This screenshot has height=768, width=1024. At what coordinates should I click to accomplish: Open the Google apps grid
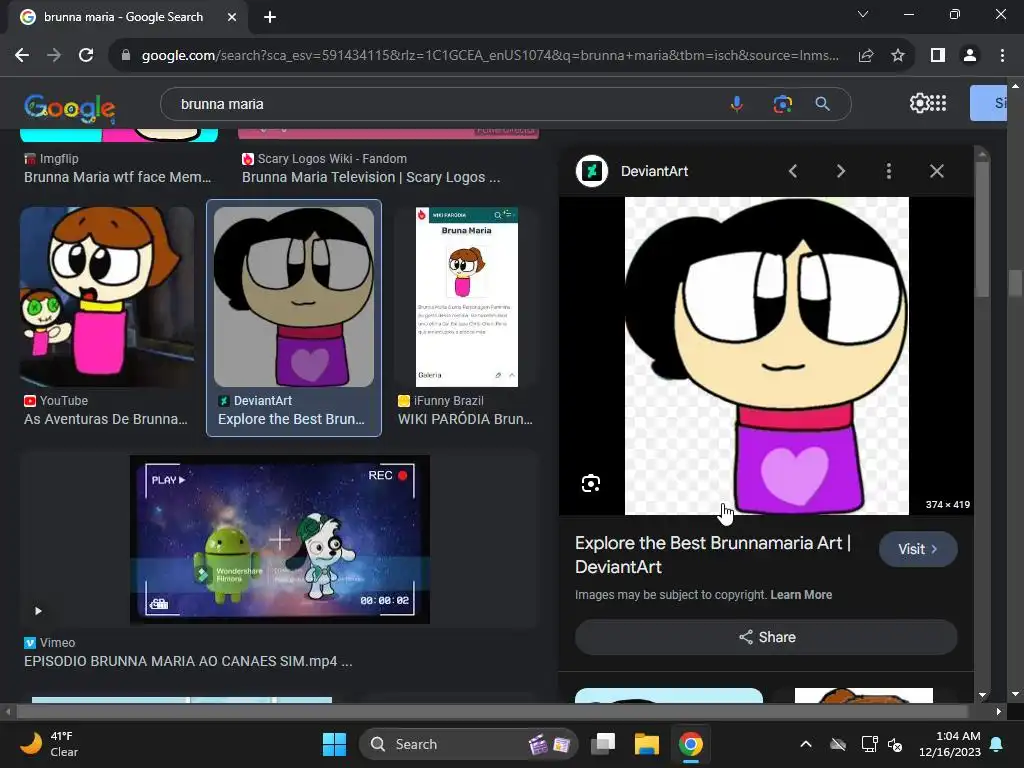(x=938, y=103)
